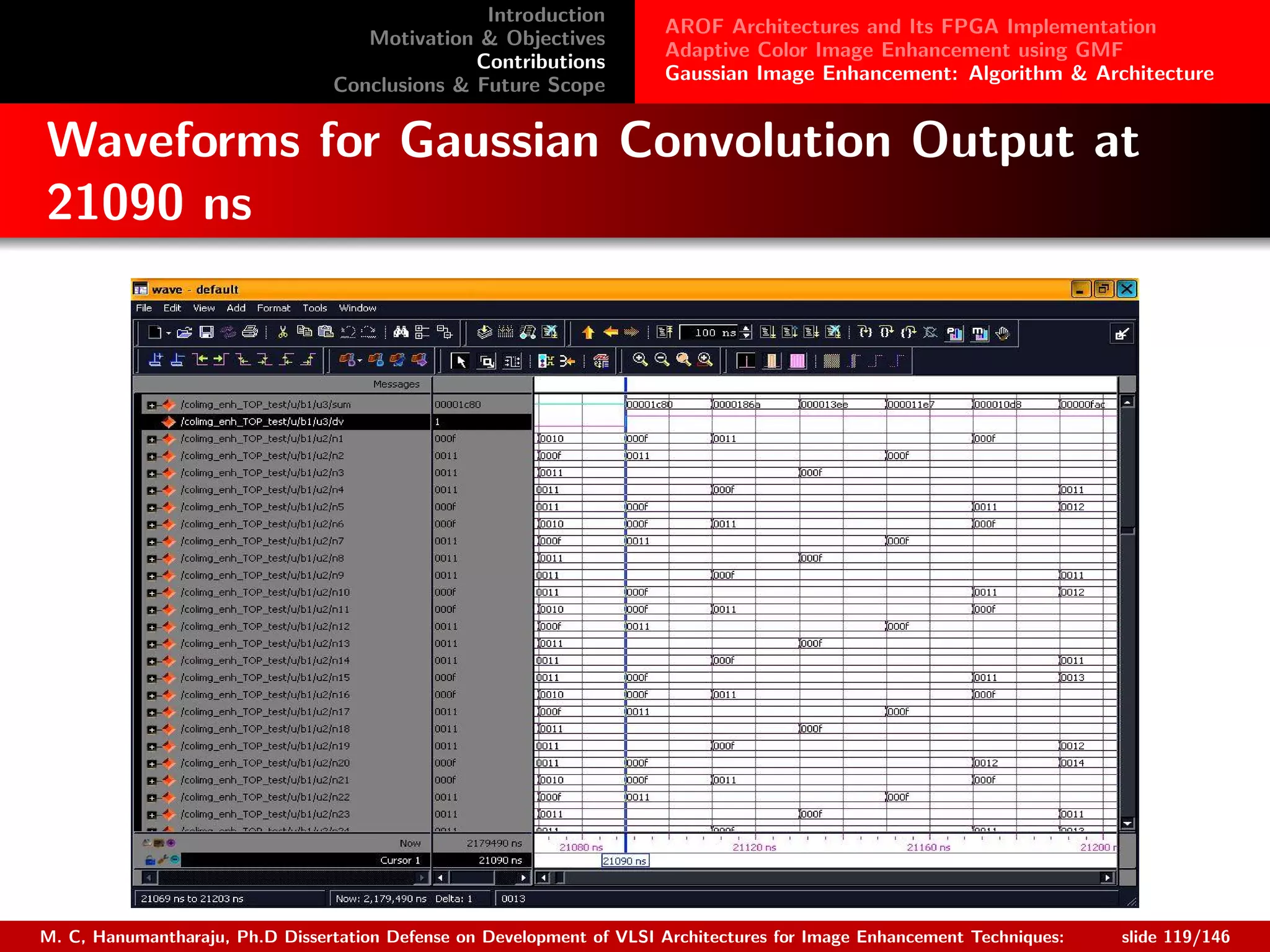This screenshot has height=952, width=1270.
Task: Click the Find binoculars icon
Action: 401,333
